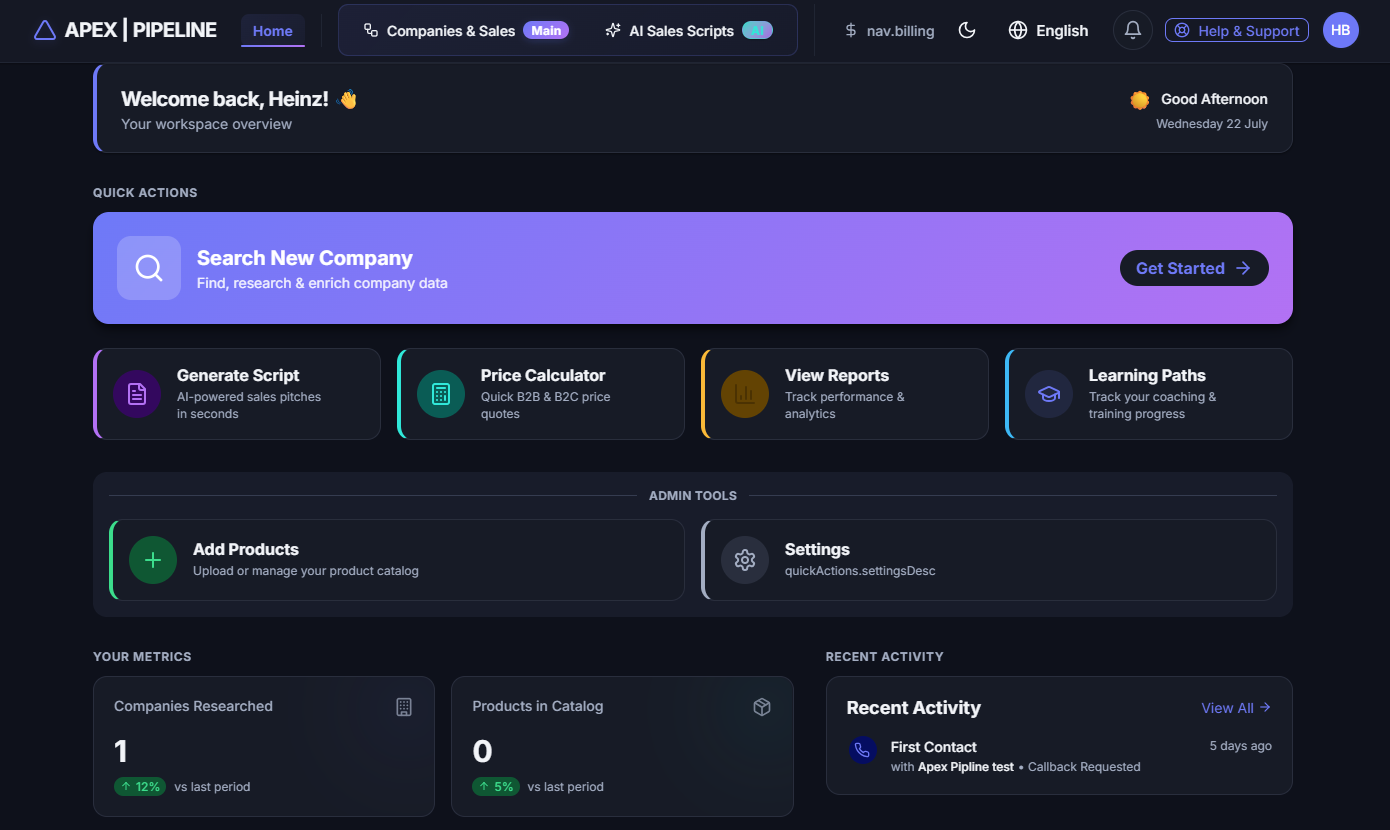Click the green plus Add Products icon

pos(153,560)
